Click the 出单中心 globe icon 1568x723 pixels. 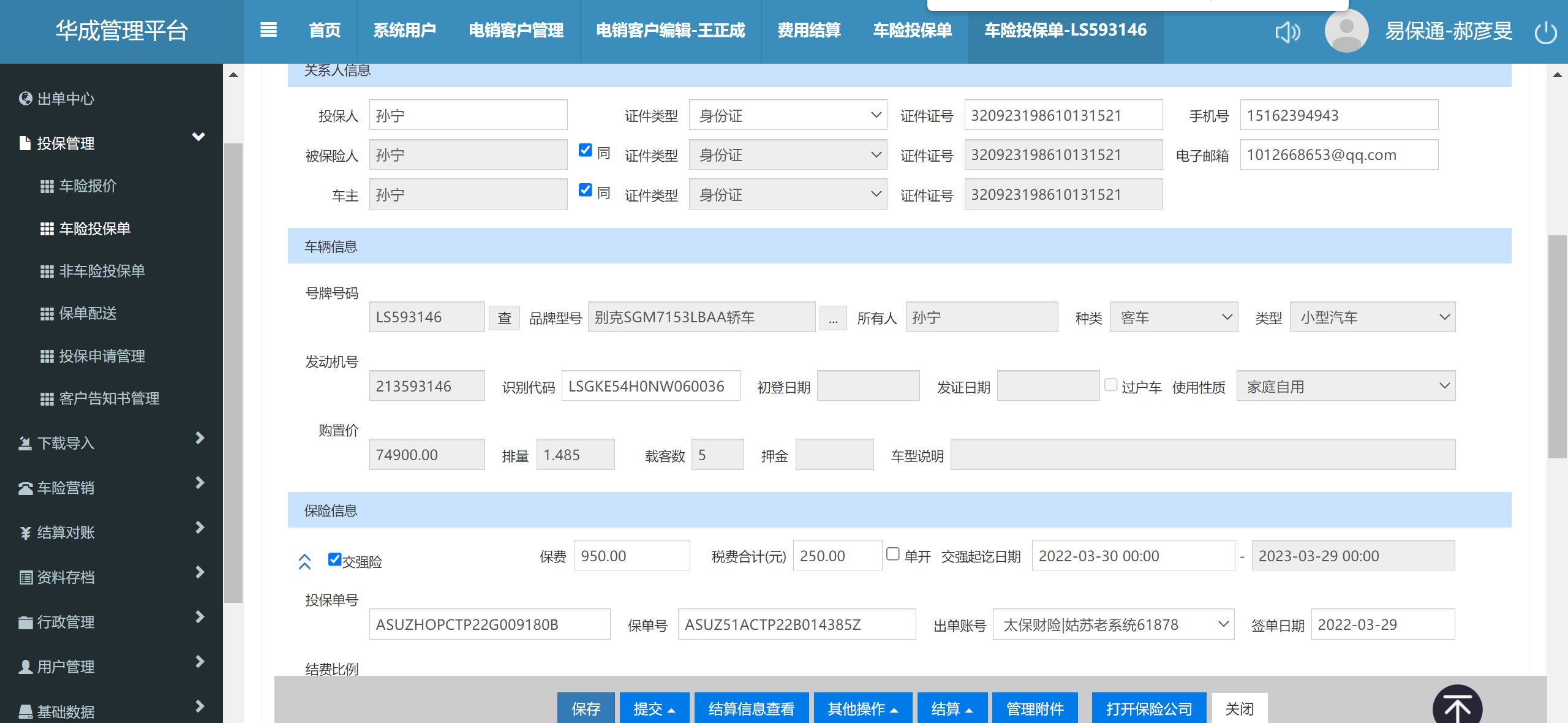point(25,99)
